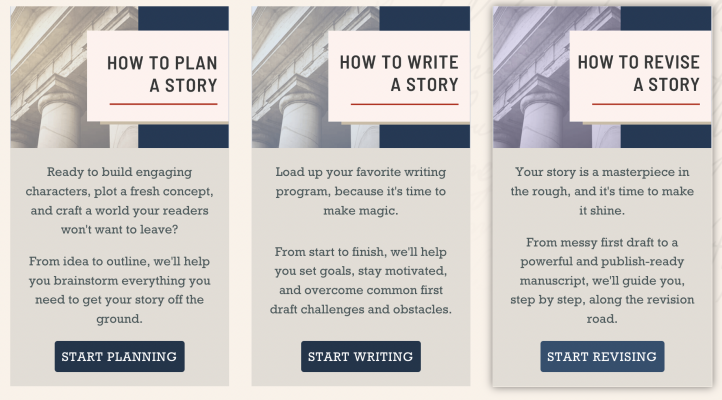
Task: Click the "Ready to build engaging characters" paragraph
Action: 120,200
